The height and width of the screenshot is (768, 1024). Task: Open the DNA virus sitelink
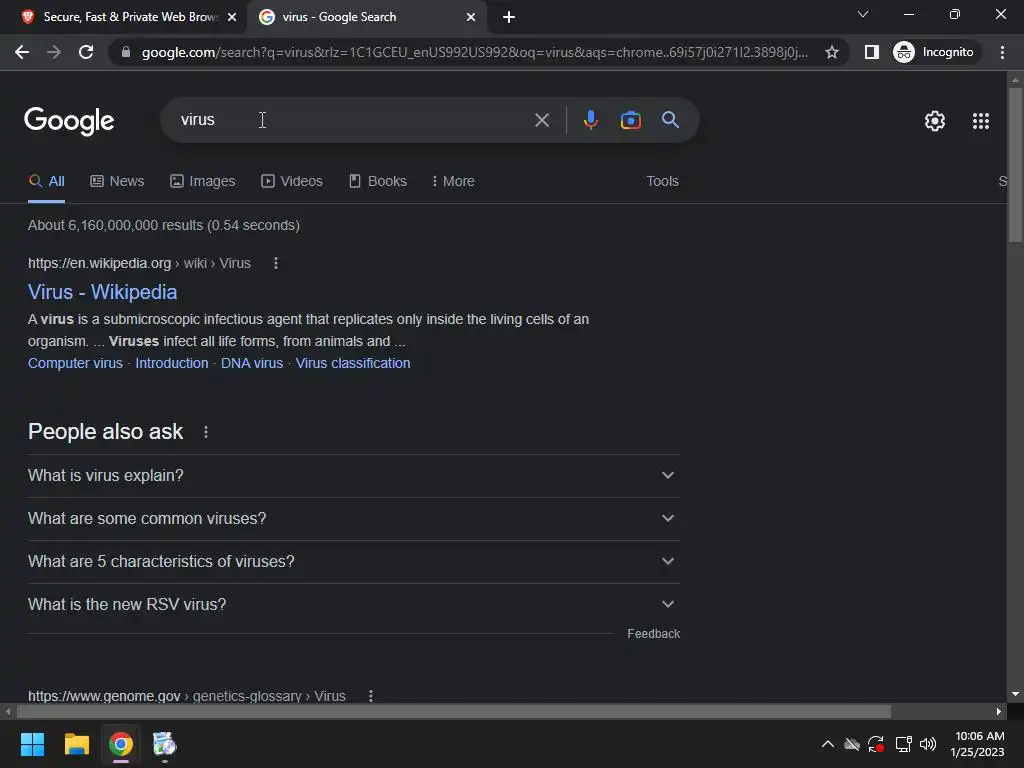click(x=251, y=363)
